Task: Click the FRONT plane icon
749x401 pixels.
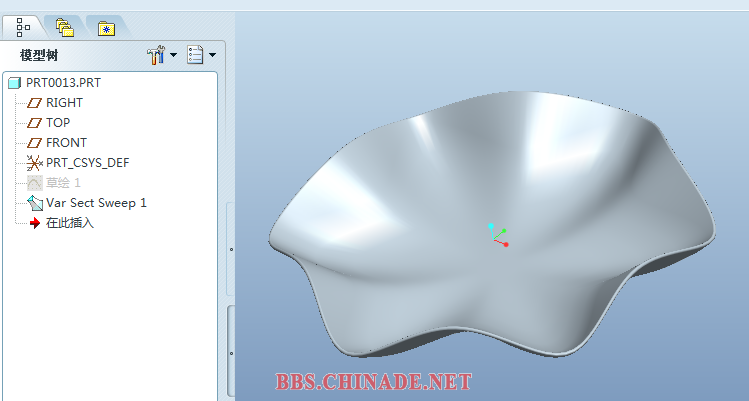Action: tap(34, 143)
